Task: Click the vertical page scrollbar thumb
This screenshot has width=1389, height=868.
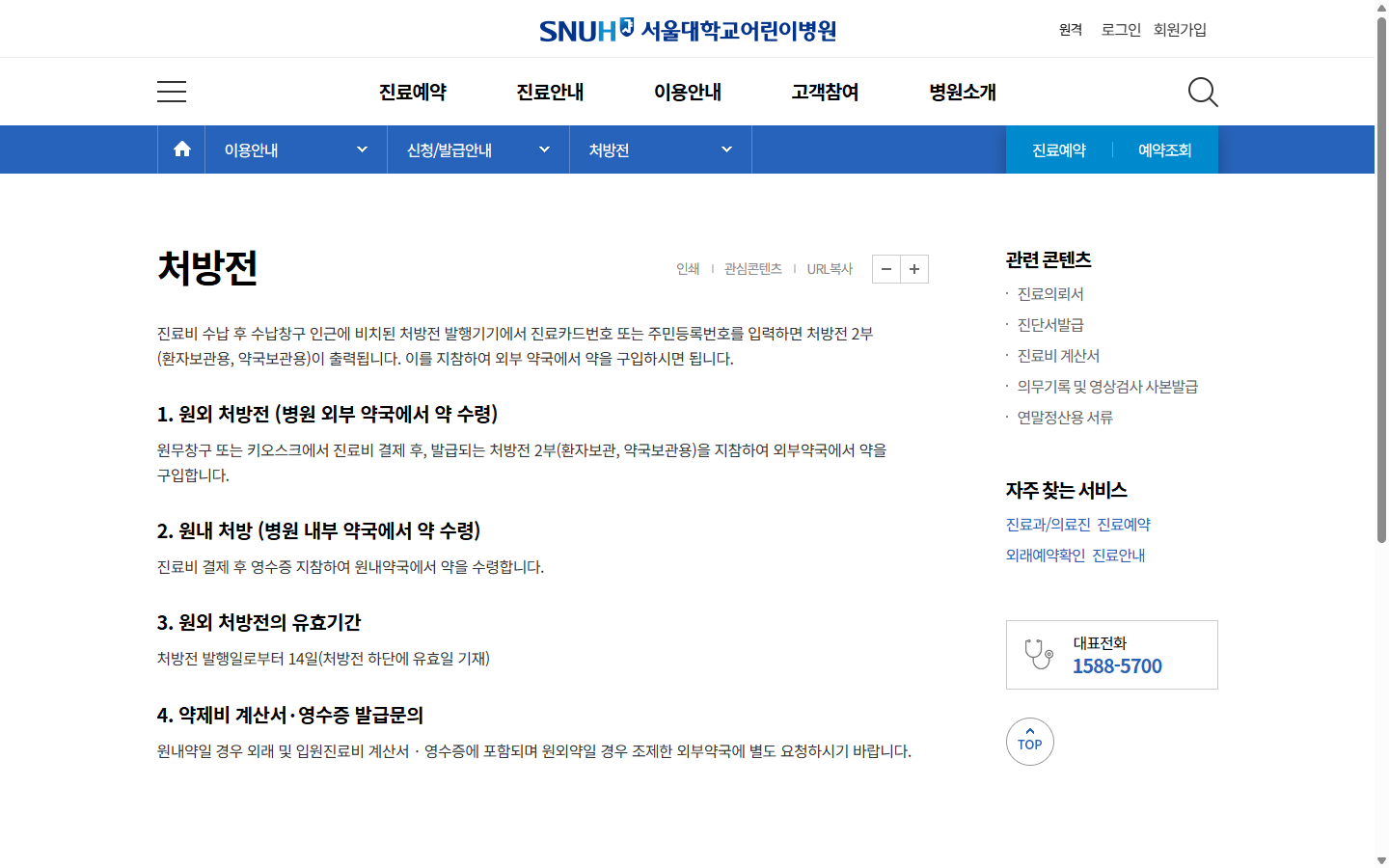Action: coord(1381,280)
